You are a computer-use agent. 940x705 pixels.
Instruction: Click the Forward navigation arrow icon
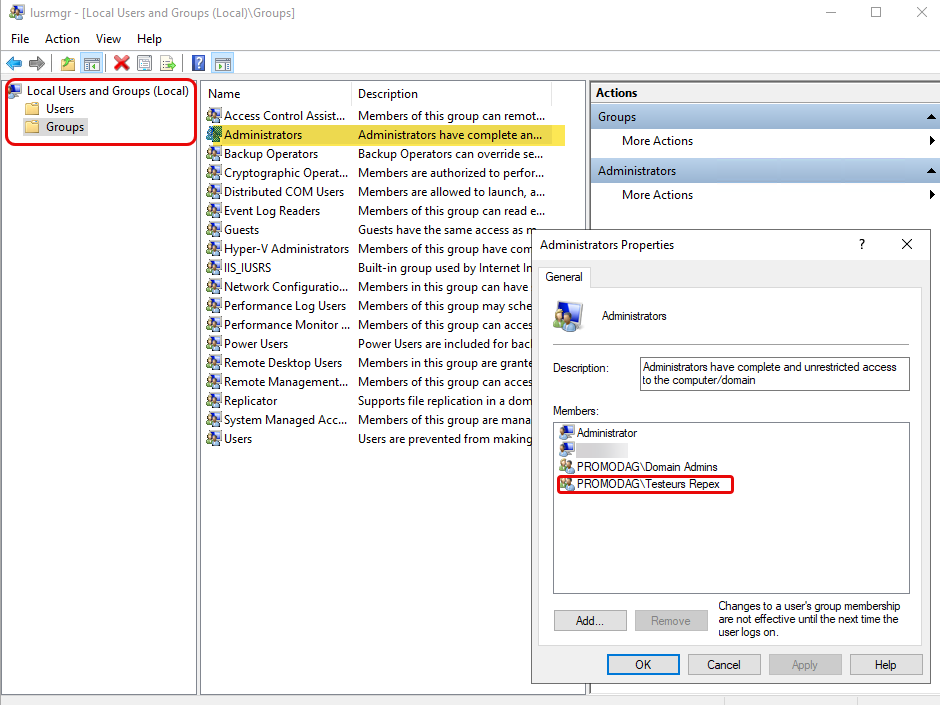37,63
